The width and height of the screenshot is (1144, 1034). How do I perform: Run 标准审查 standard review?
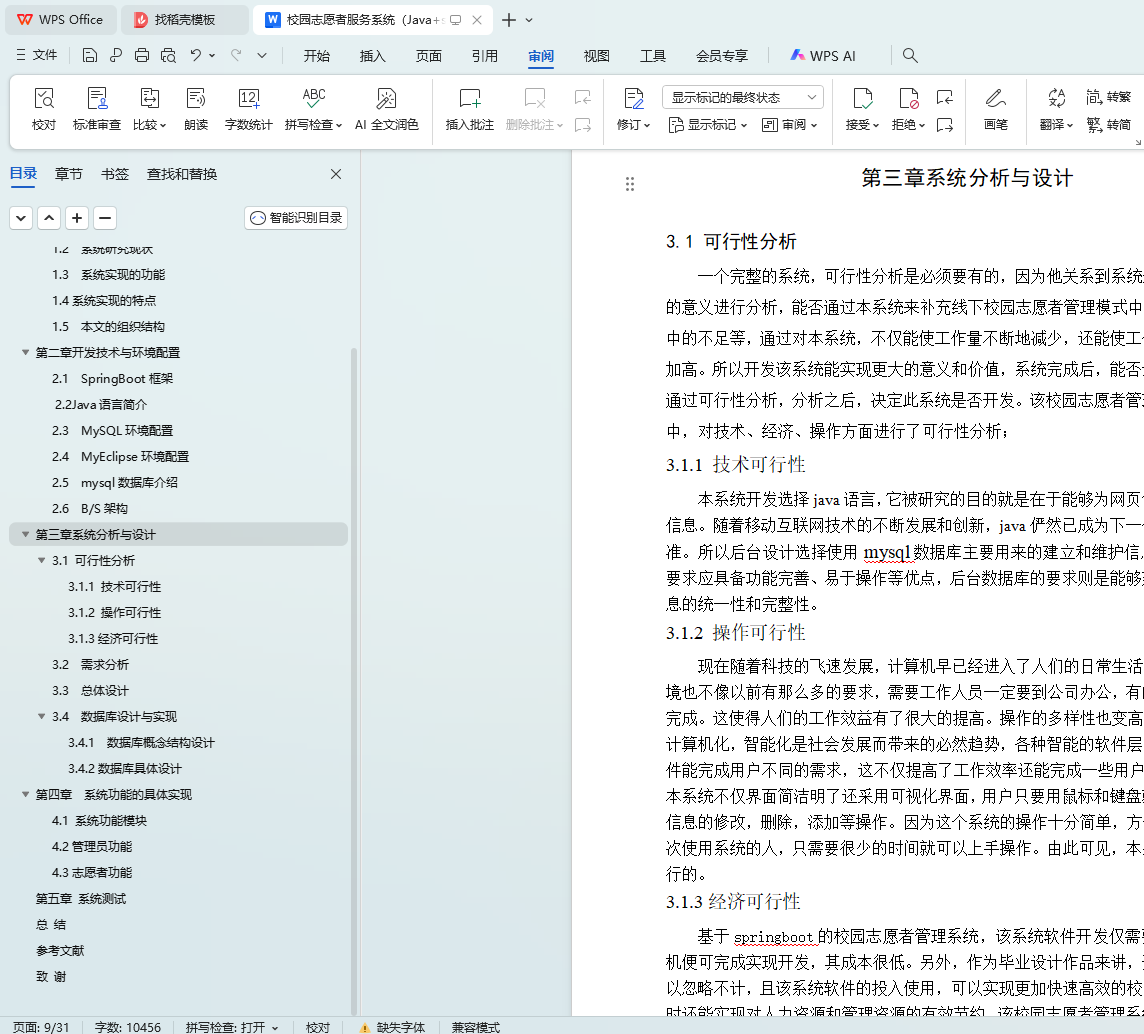pos(96,109)
